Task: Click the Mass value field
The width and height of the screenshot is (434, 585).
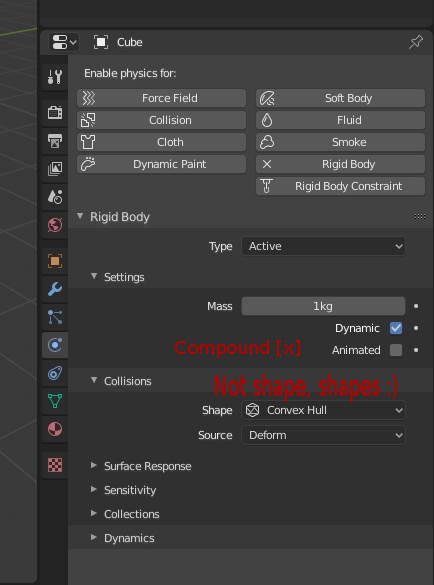Action: [x=323, y=306]
